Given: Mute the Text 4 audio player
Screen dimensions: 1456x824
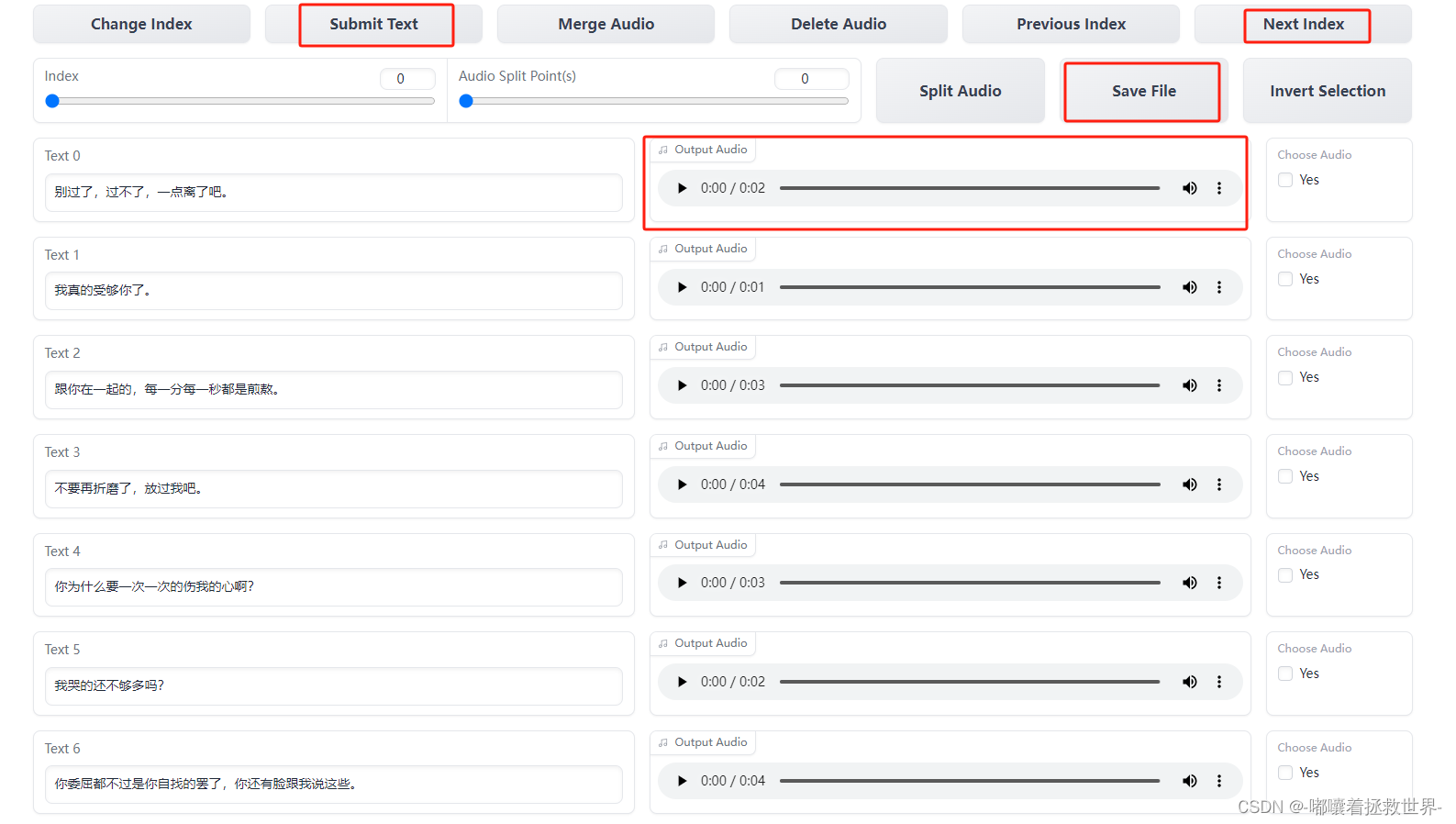Looking at the screenshot, I should click(x=1190, y=583).
